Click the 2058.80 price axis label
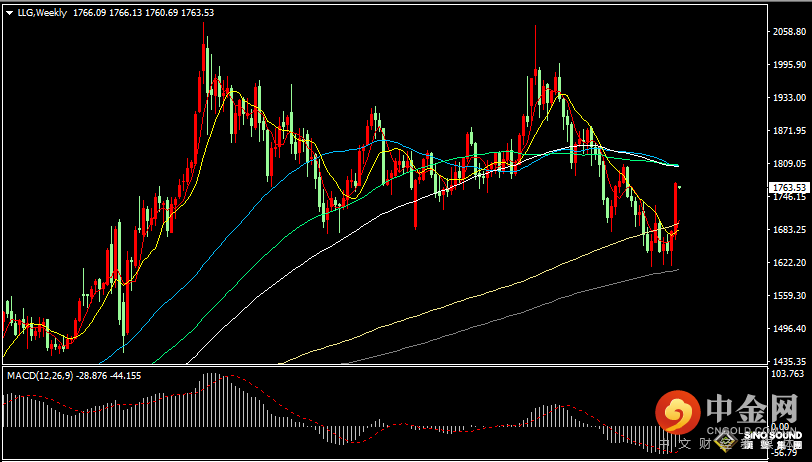 click(x=789, y=32)
